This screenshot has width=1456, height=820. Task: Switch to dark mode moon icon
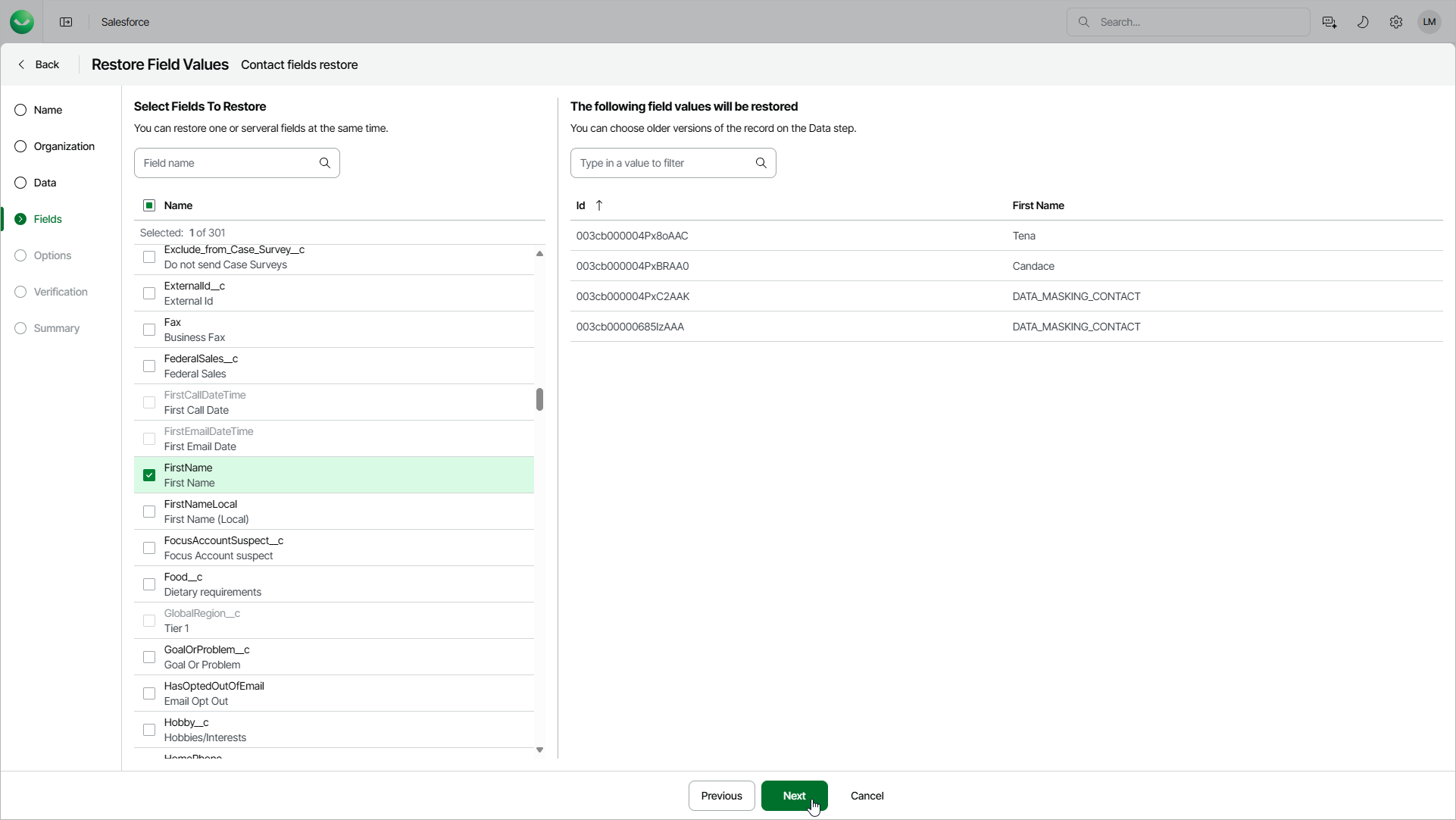pyautogui.click(x=1362, y=22)
